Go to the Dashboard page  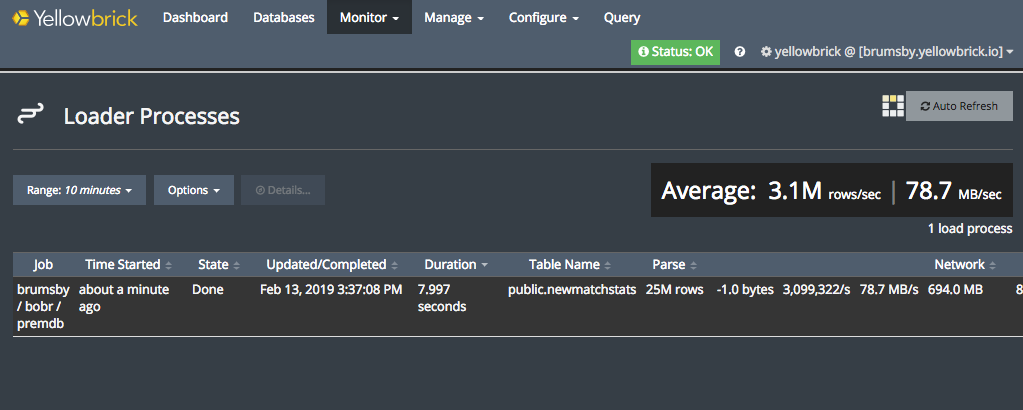pyautogui.click(x=195, y=17)
